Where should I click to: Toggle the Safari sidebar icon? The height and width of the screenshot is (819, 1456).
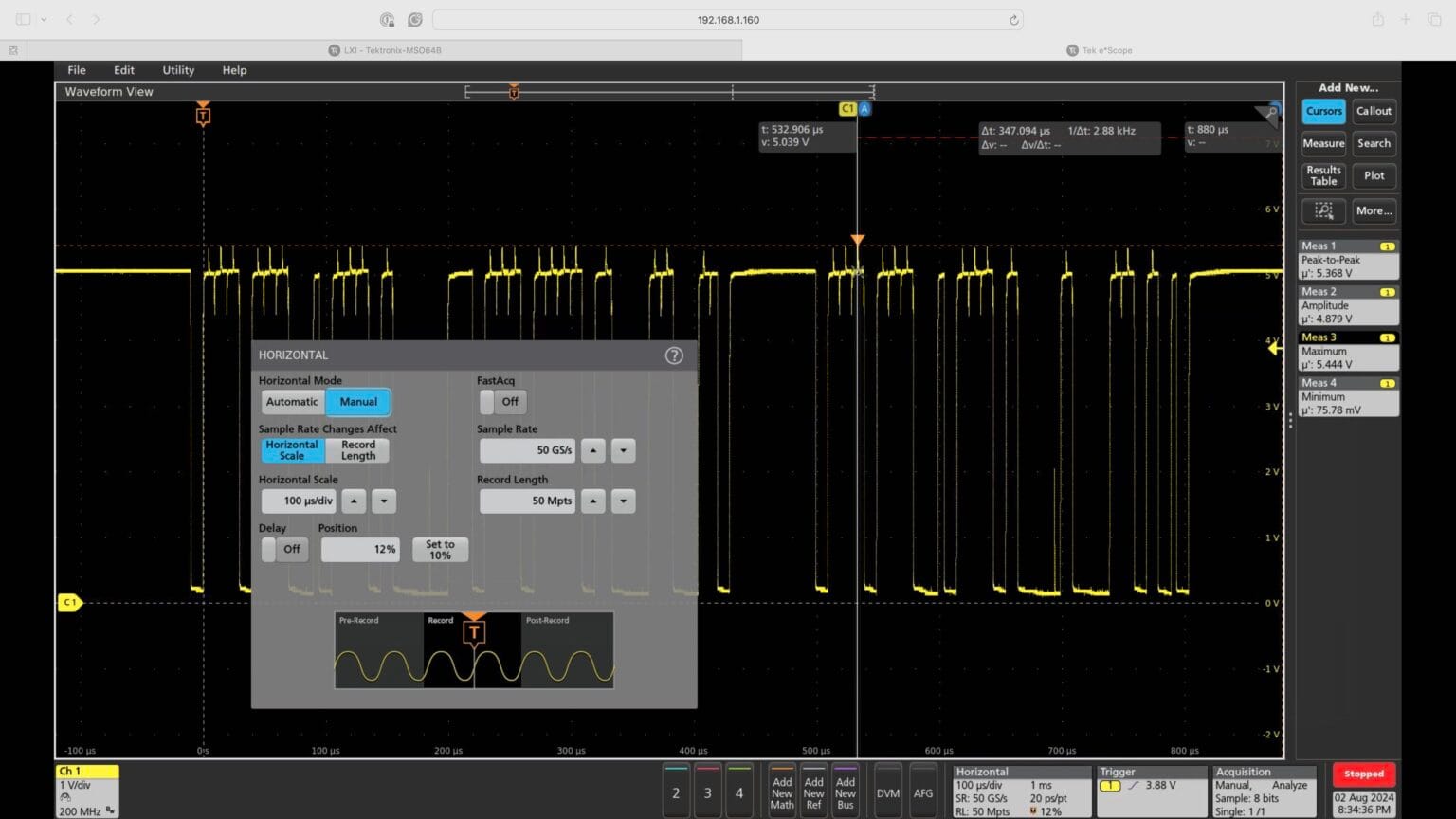click(23, 20)
